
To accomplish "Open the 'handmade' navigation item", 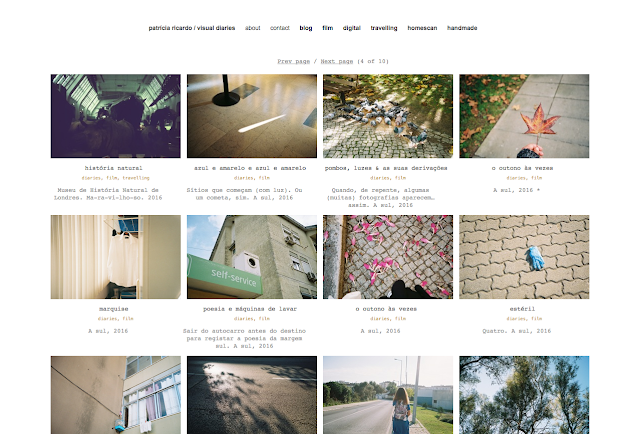I will [462, 28].
